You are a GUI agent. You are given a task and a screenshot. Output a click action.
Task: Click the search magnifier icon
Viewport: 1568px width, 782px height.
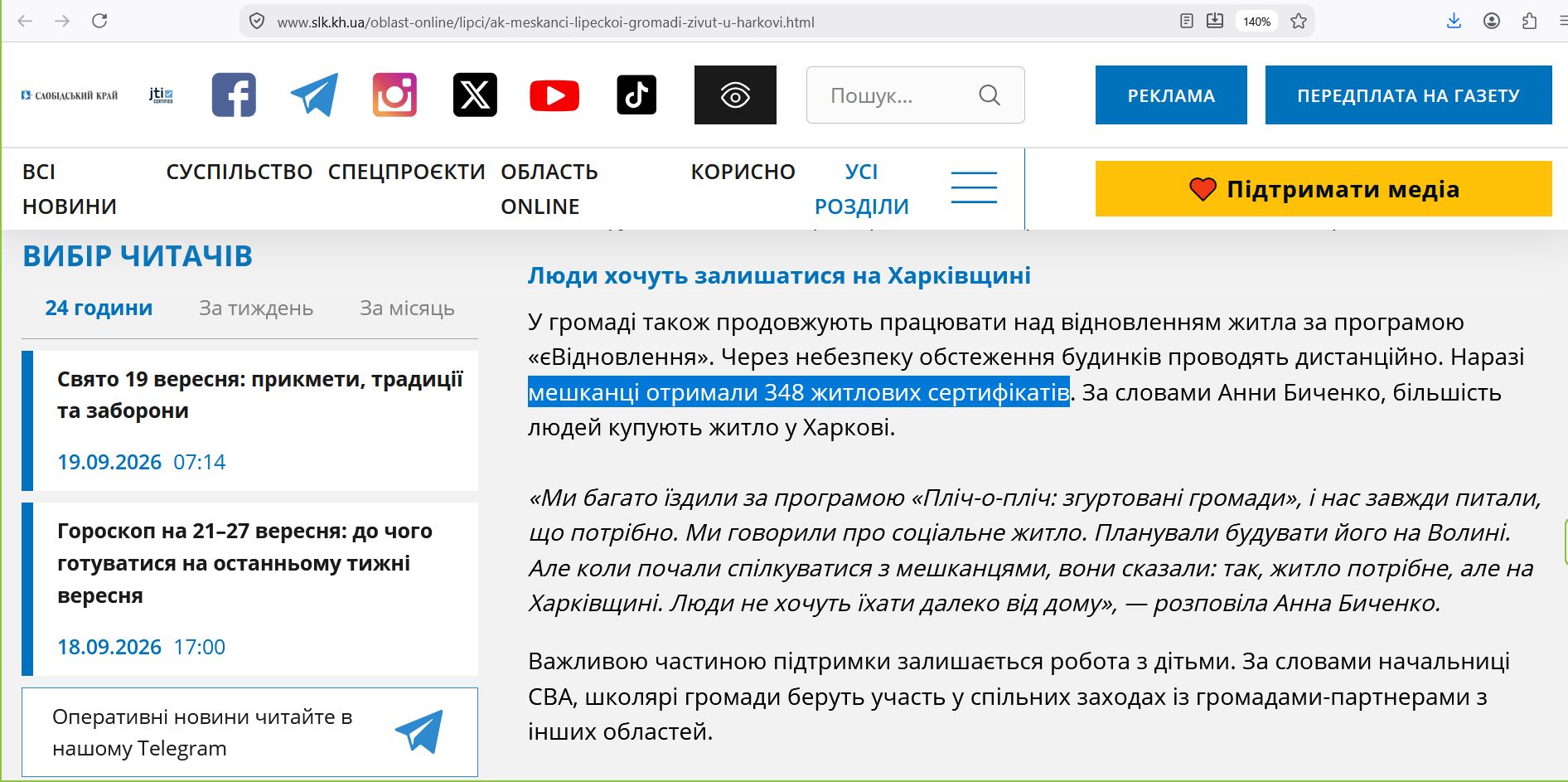(x=990, y=95)
